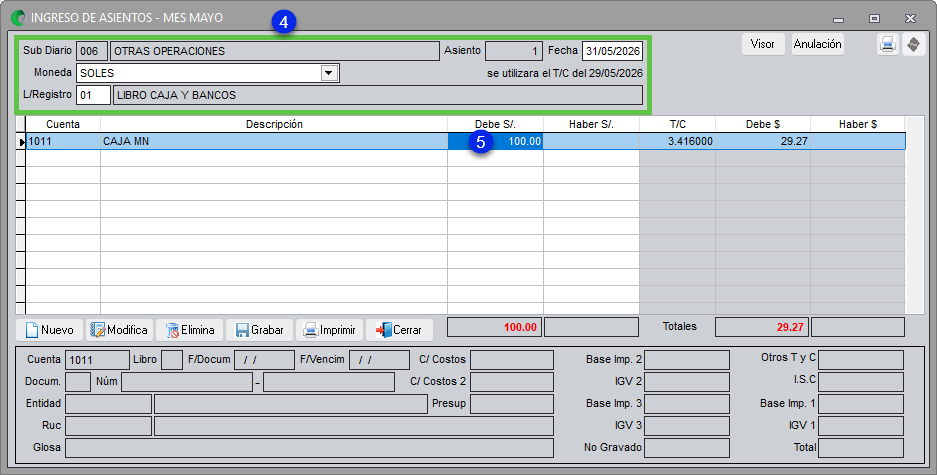This screenshot has height=475, width=937.
Task: Minimize the Ingreso de Asientos window
Action: (x=838, y=19)
